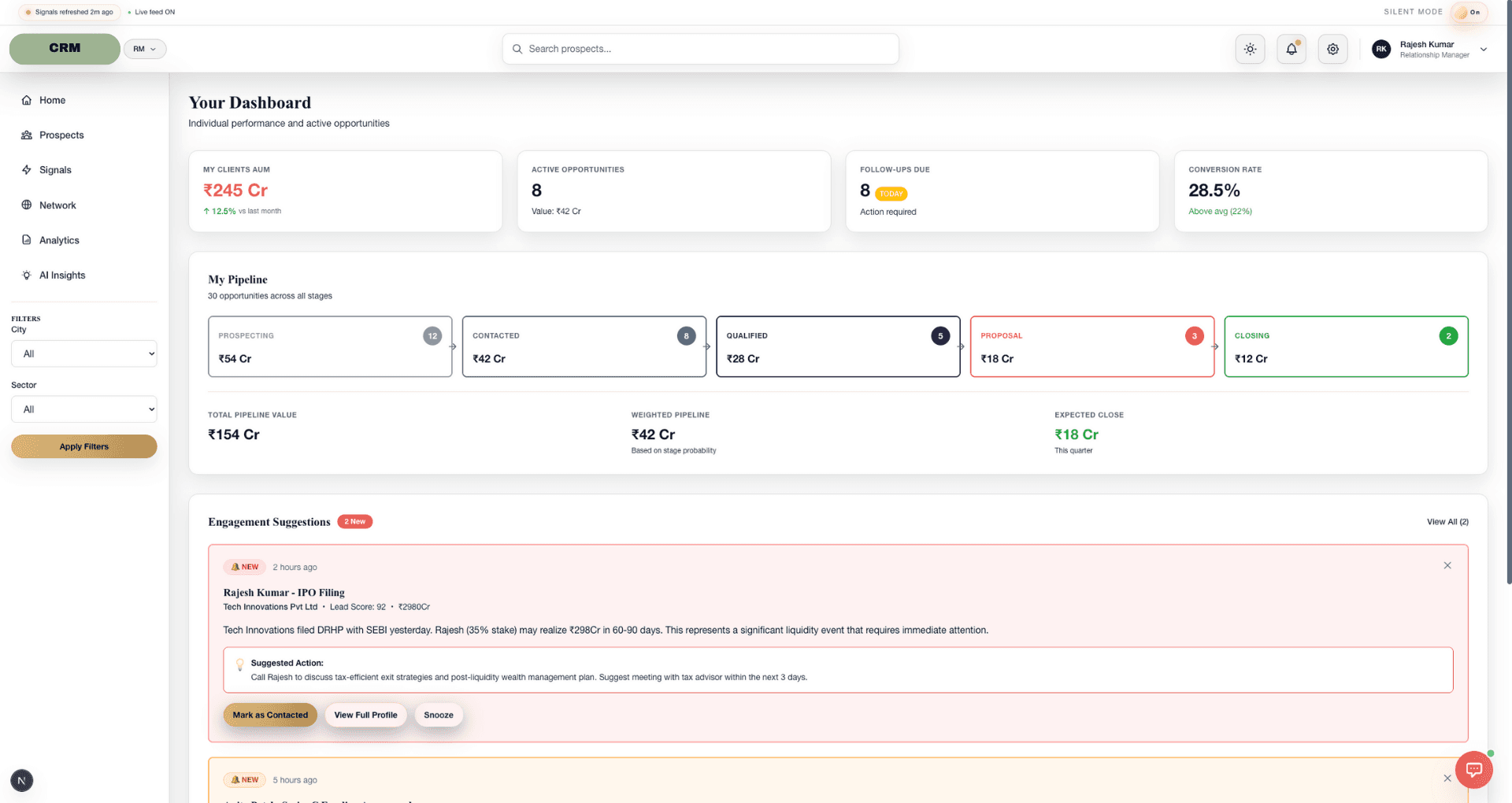The image size is (1512, 803).
Task: Click Mark as Contacted on IPO suggestion
Action: click(x=270, y=715)
